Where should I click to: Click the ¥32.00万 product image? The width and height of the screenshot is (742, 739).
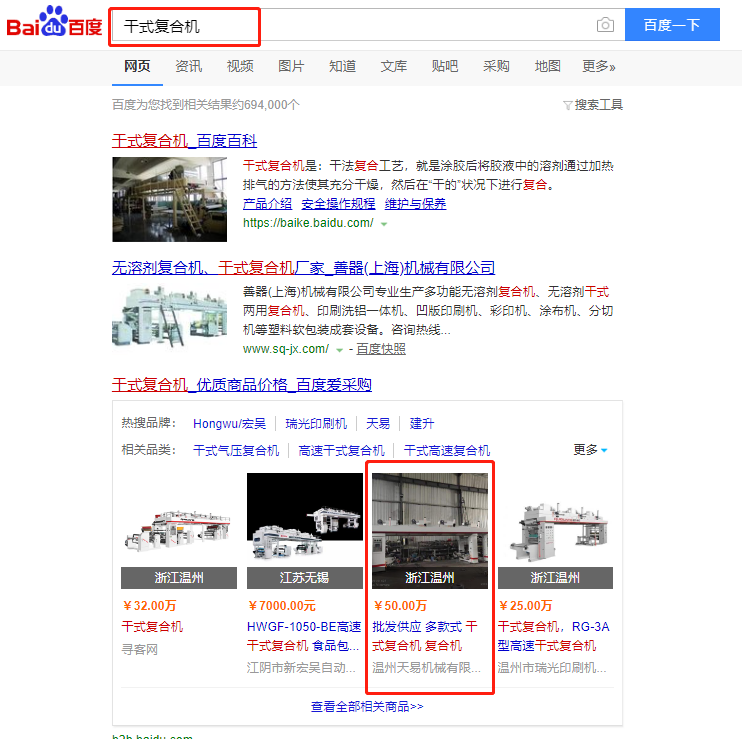coord(179,531)
